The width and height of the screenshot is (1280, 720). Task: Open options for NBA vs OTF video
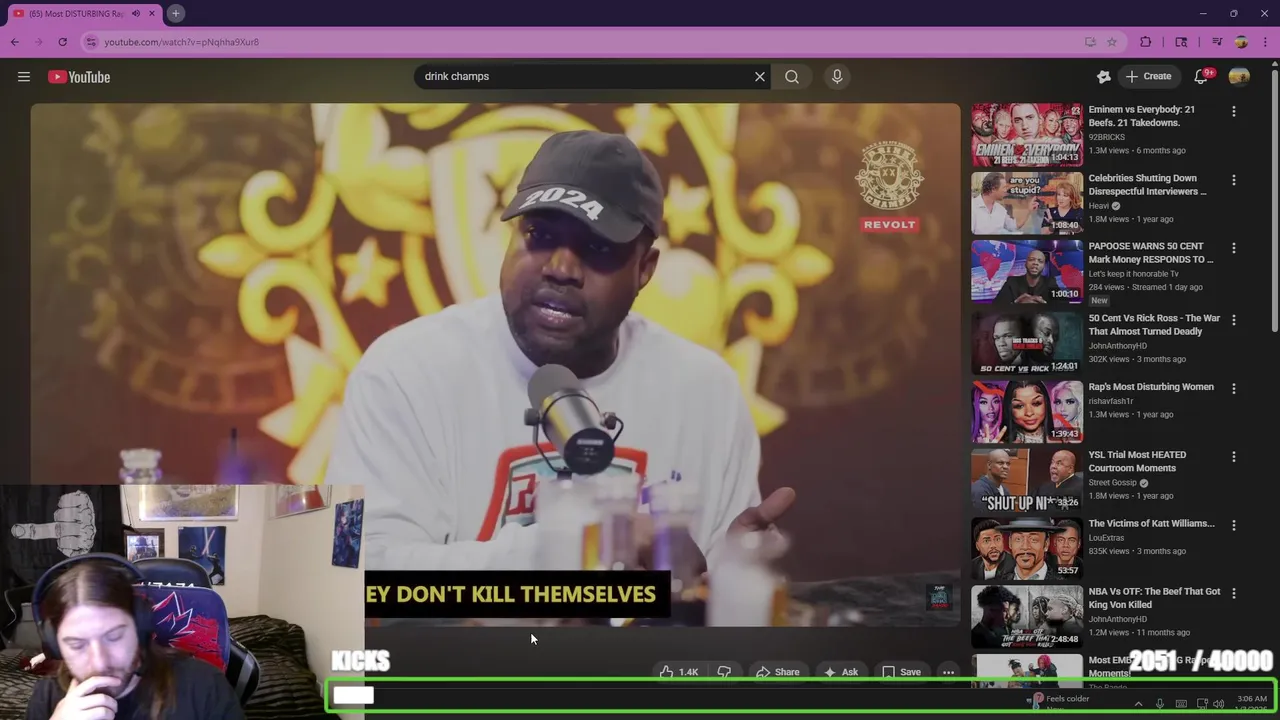pos(1234,594)
